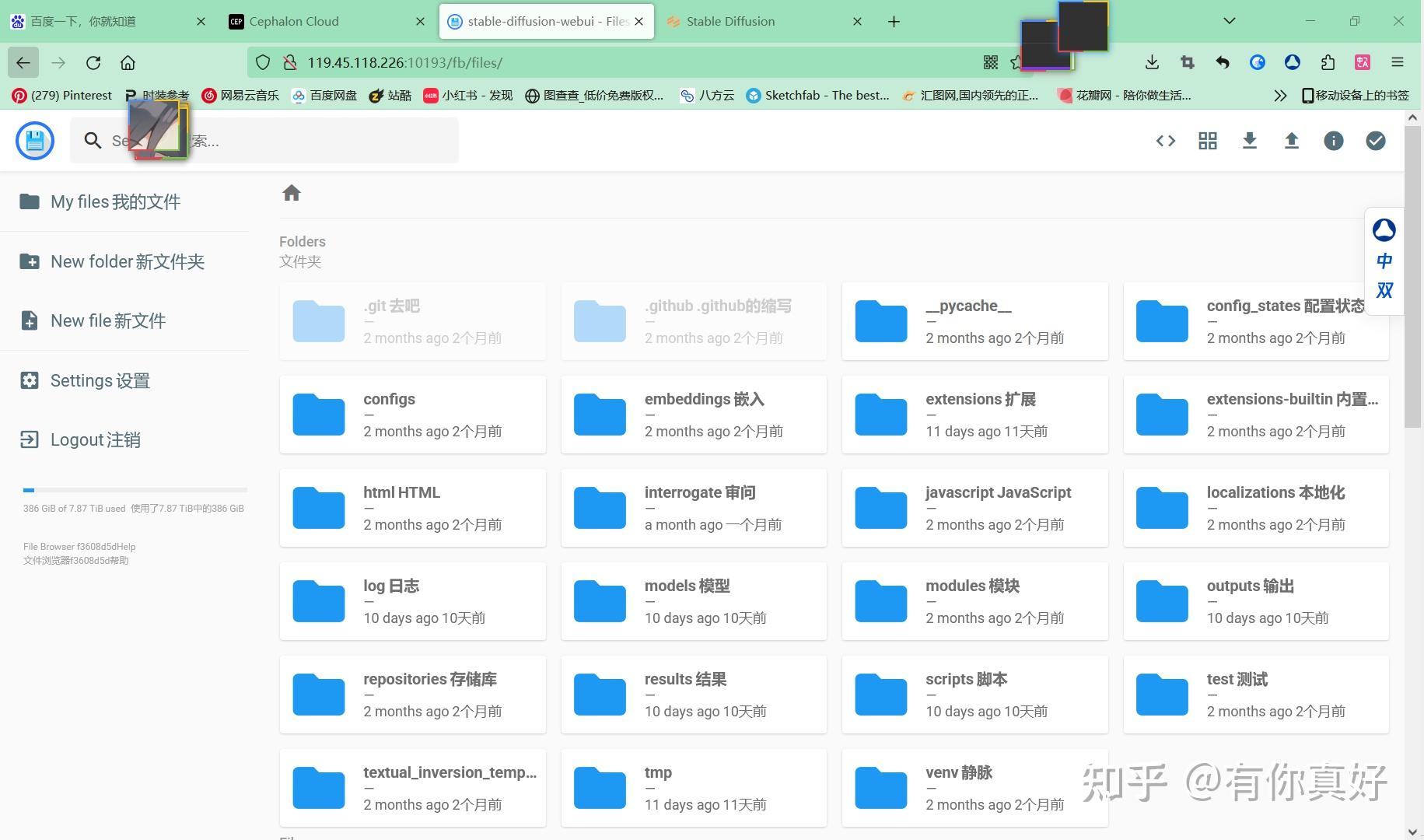This screenshot has height=840, width=1424.
Task: Click the File Browser save-disk logo
Action: pyautogui.click(x=34, y=141)
